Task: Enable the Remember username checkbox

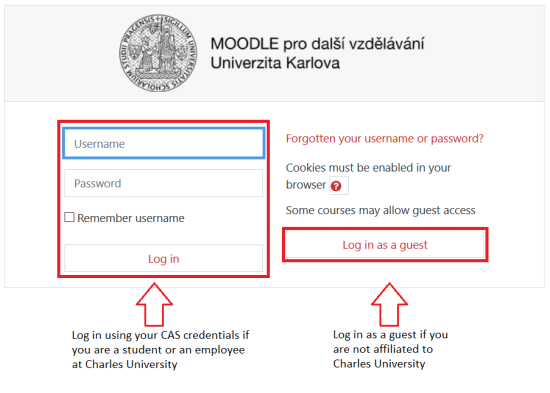Action: [x=69, y=217]
